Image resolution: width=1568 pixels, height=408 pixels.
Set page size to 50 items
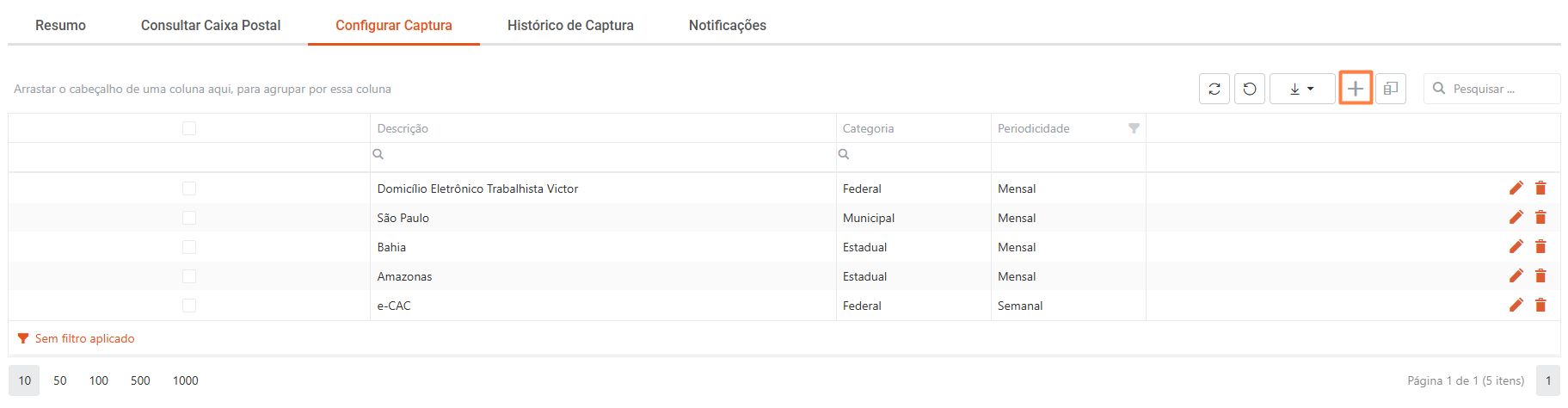(60, 380)
